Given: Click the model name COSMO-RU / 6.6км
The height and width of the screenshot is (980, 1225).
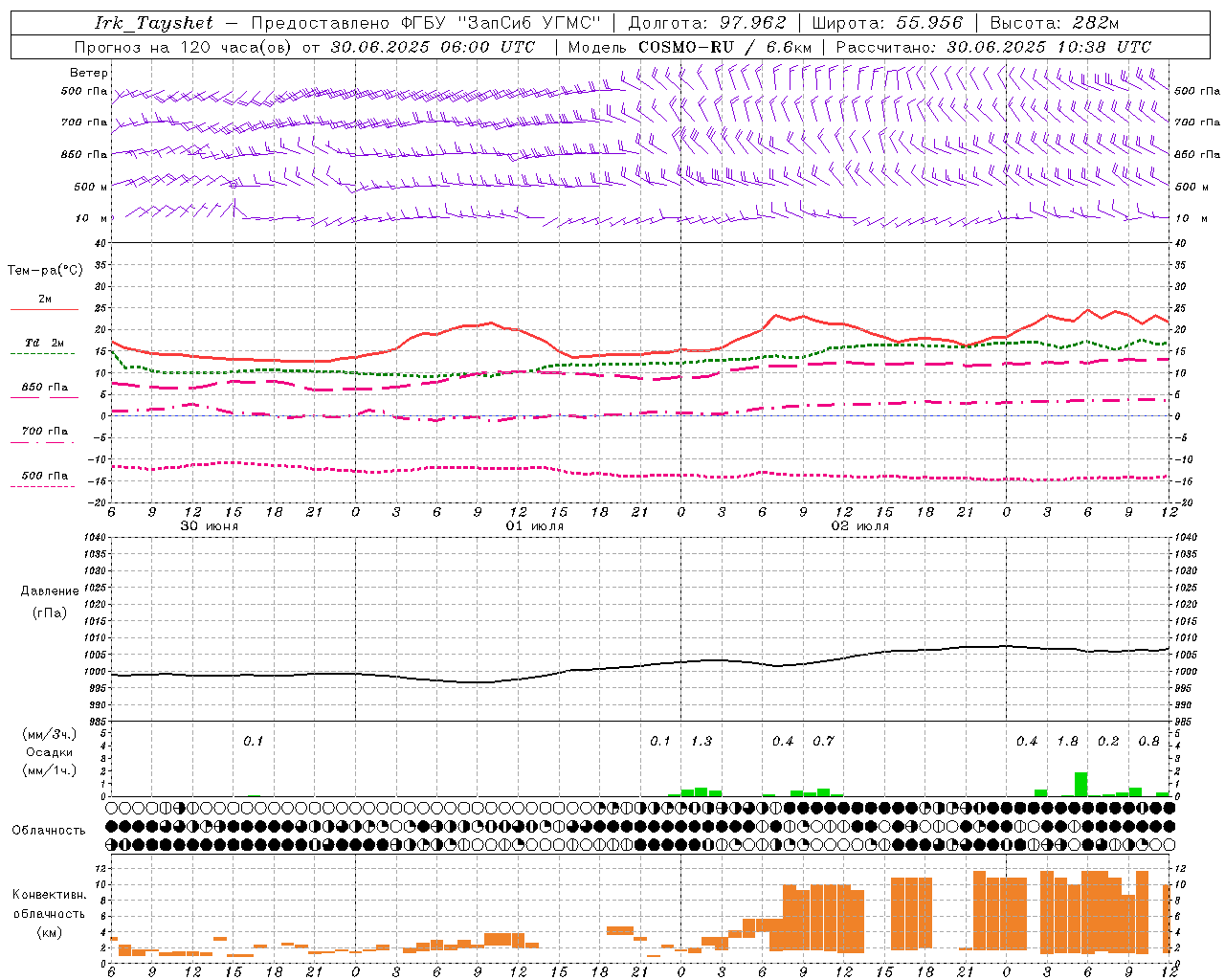Looking at the screenshot, I should click(725, 47).
